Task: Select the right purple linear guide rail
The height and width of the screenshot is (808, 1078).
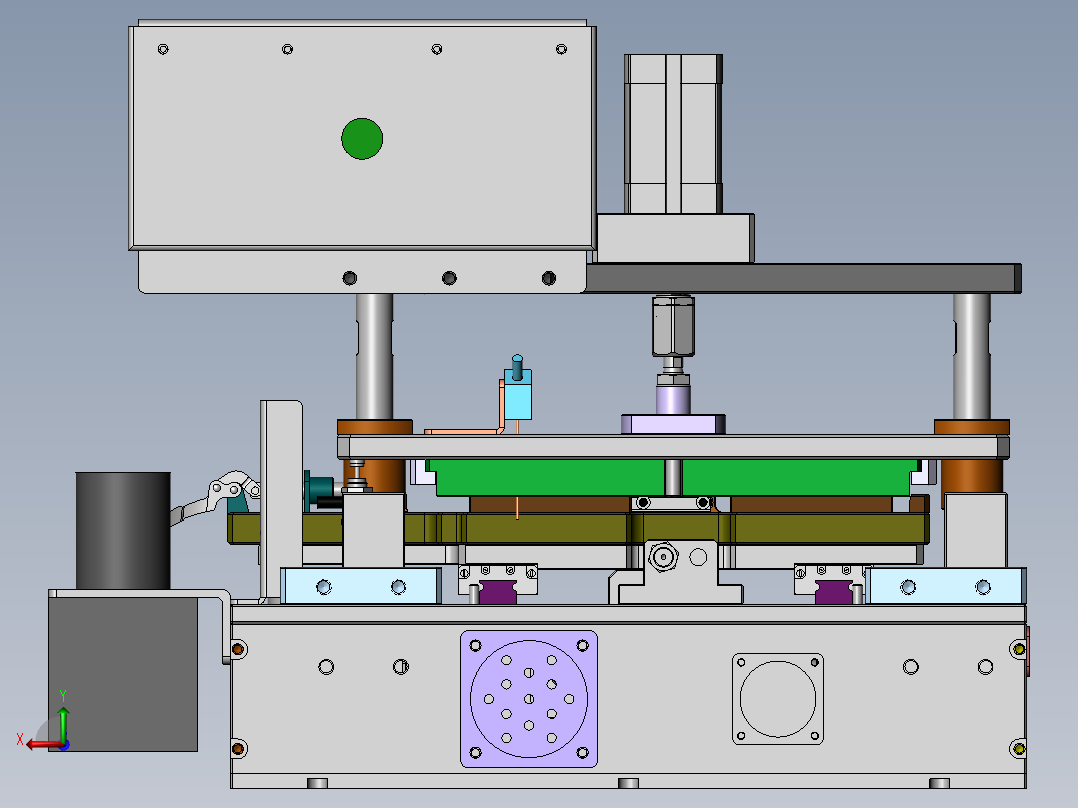Action: (833, 592)
